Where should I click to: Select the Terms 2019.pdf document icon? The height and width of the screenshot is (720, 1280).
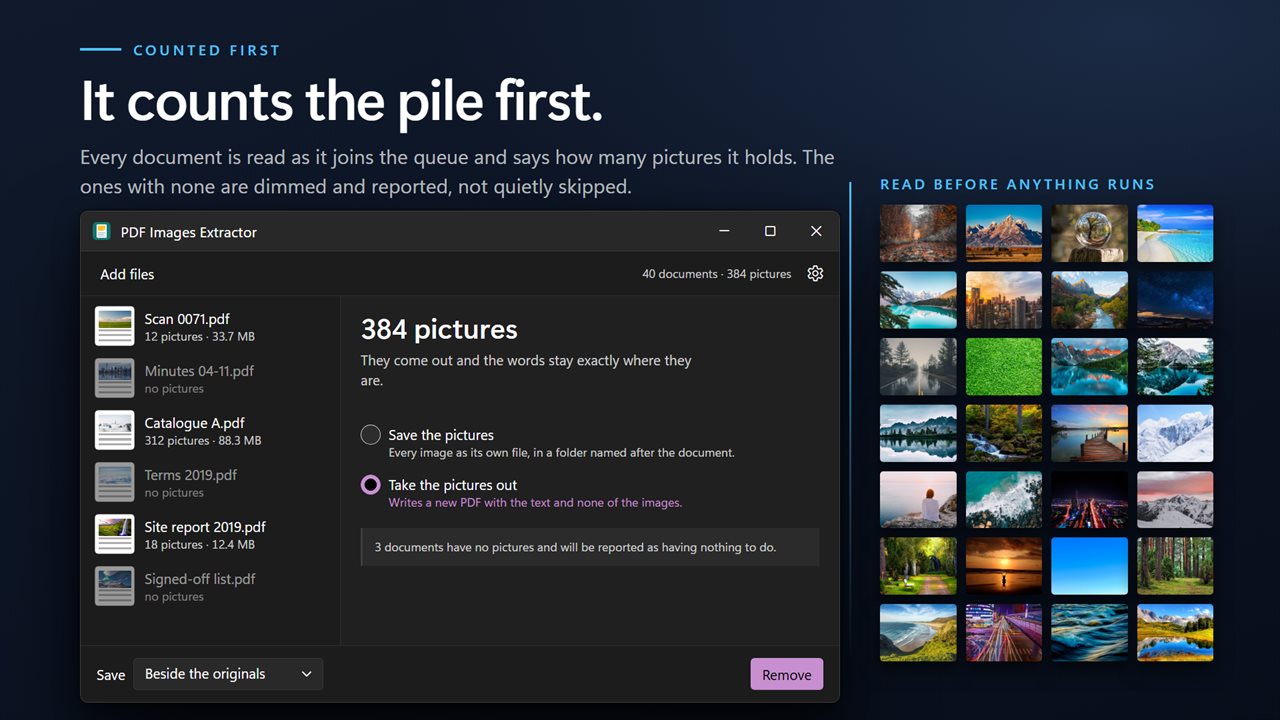pyautogui.click(x=115, y=482)
